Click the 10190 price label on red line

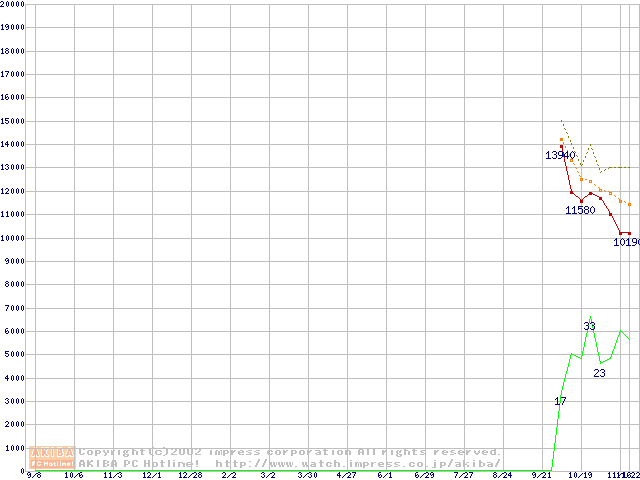point(626,242)
